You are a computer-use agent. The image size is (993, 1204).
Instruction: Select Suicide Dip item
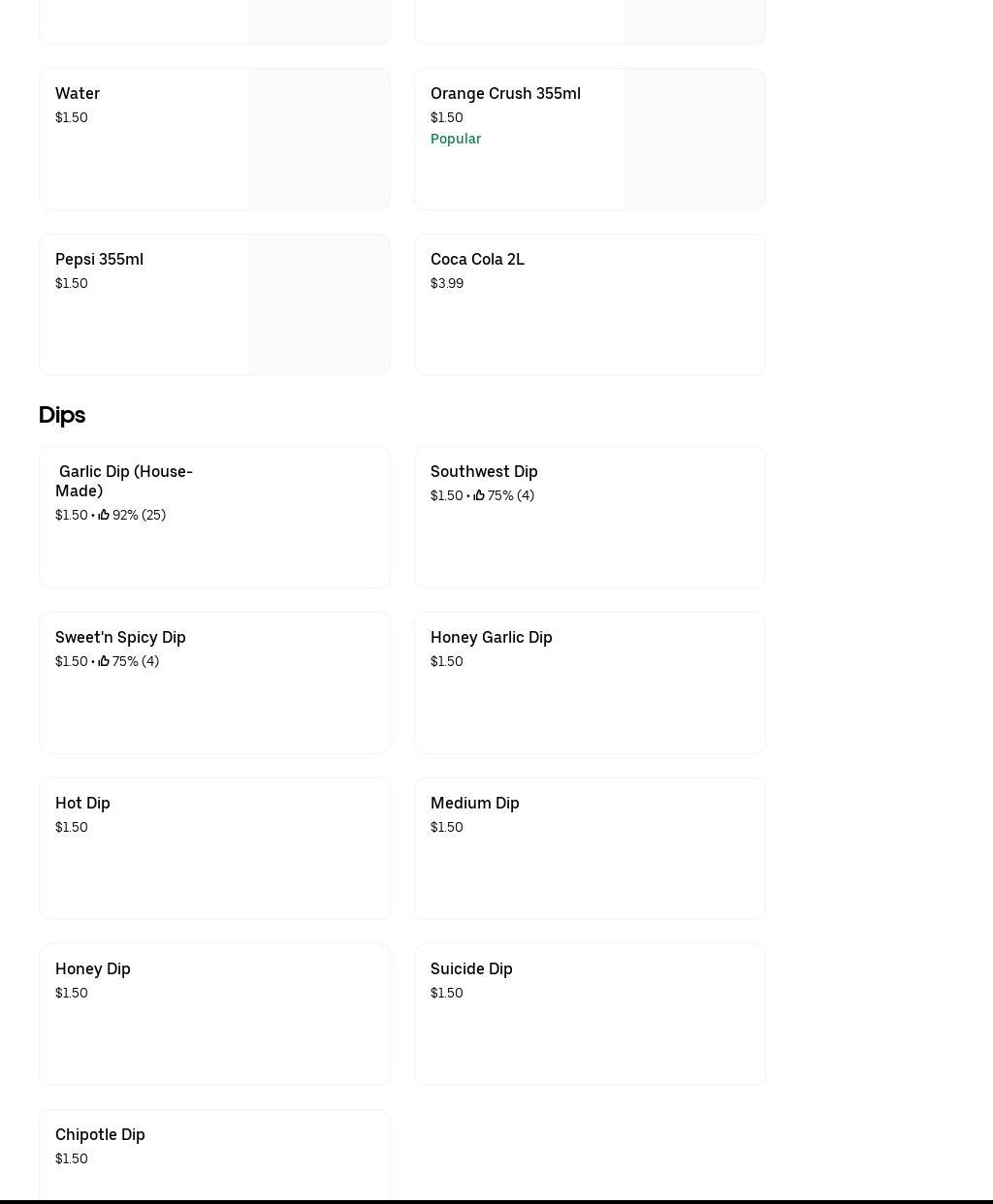[590, 1014]
